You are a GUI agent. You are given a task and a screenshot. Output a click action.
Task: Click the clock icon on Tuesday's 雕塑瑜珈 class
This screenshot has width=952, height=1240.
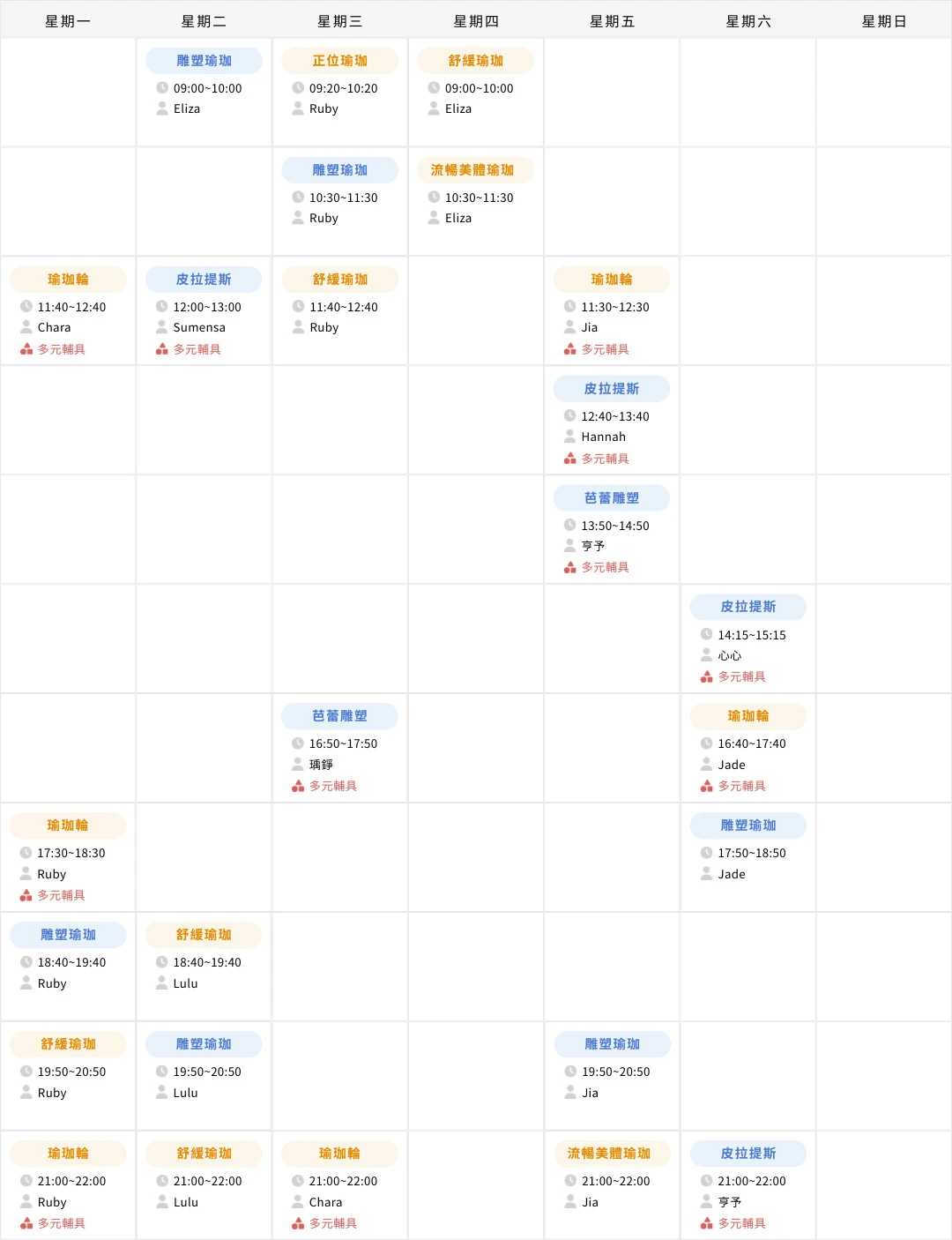click(160, 88)
